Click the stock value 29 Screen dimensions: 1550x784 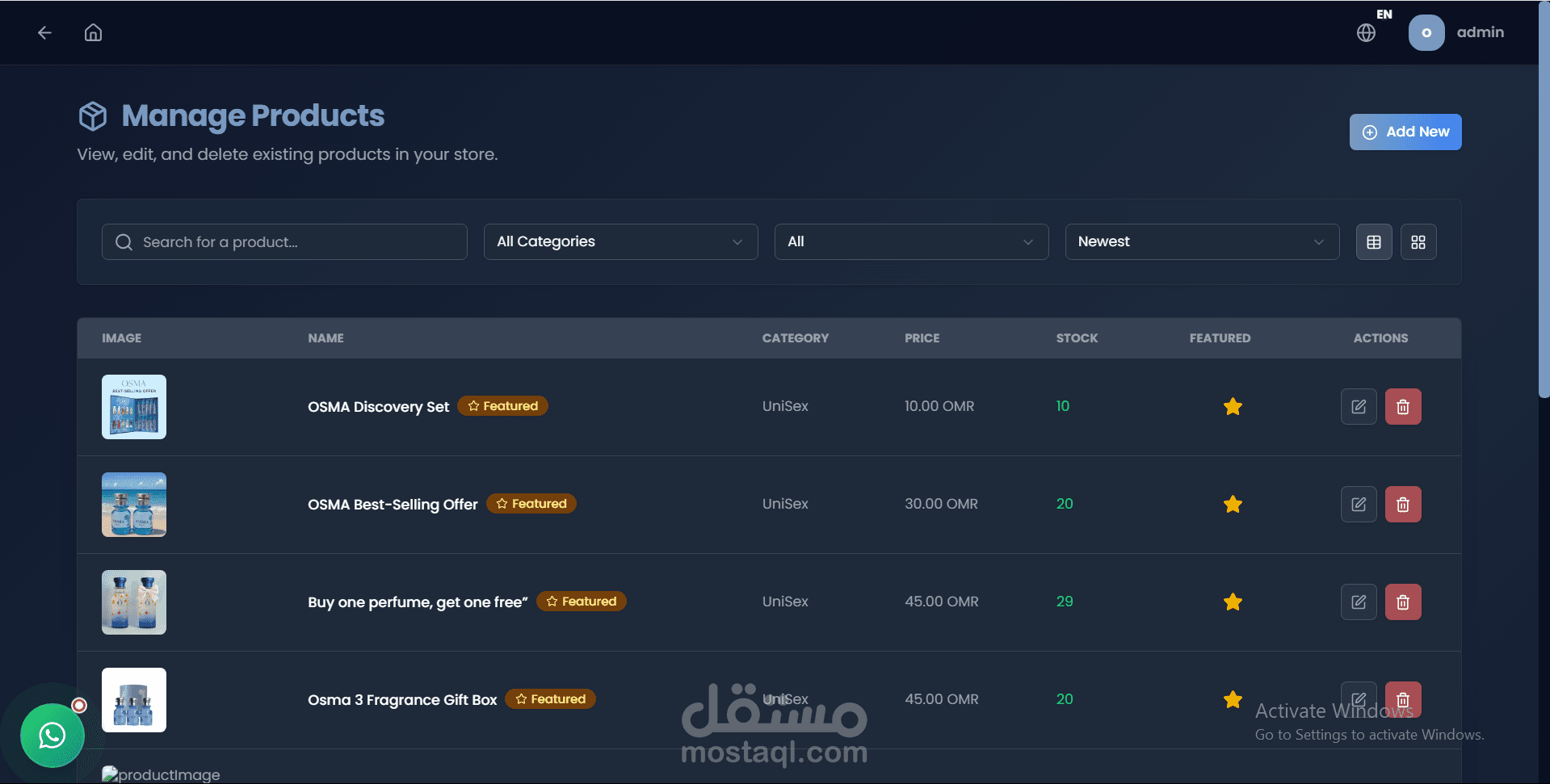pos(1065,602)
